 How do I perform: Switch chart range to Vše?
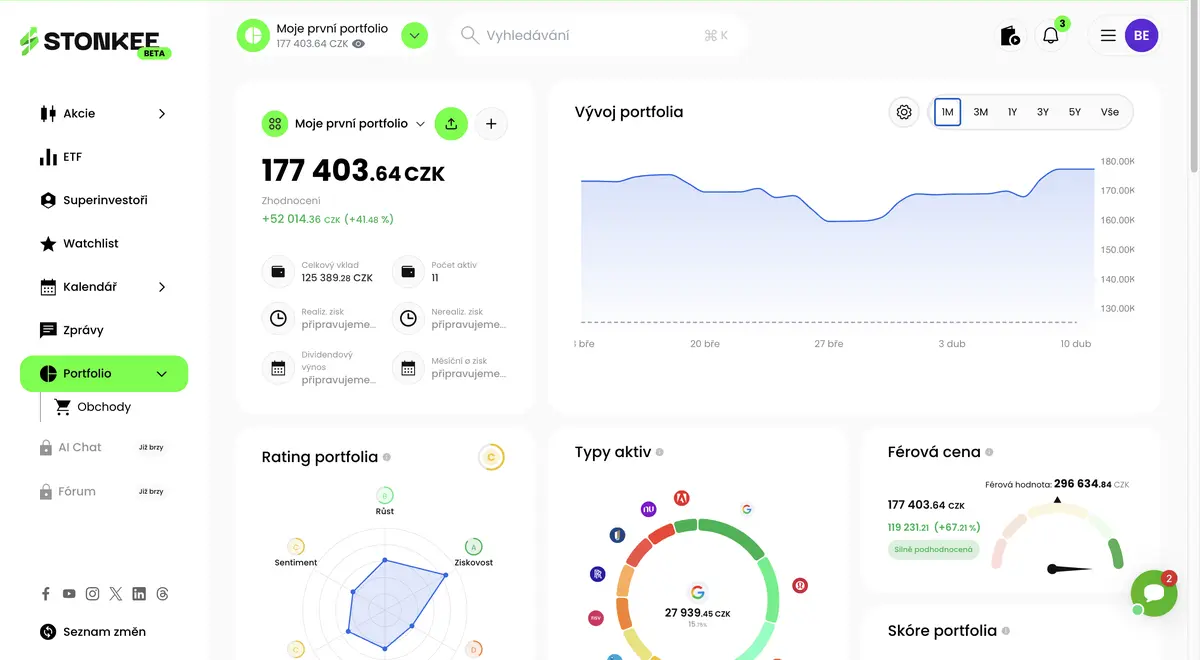point(1110,112)
